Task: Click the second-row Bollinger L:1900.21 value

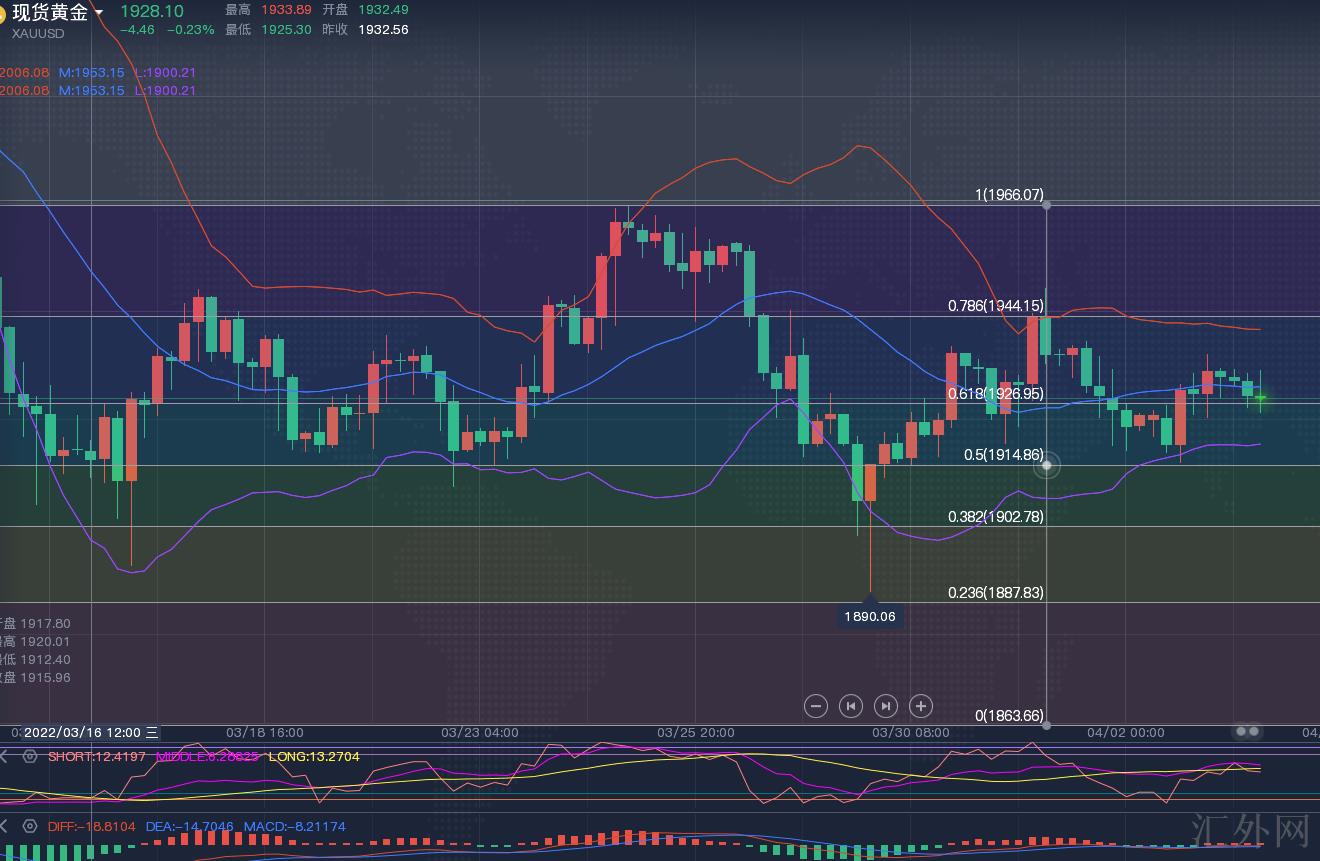Action: 165,90
